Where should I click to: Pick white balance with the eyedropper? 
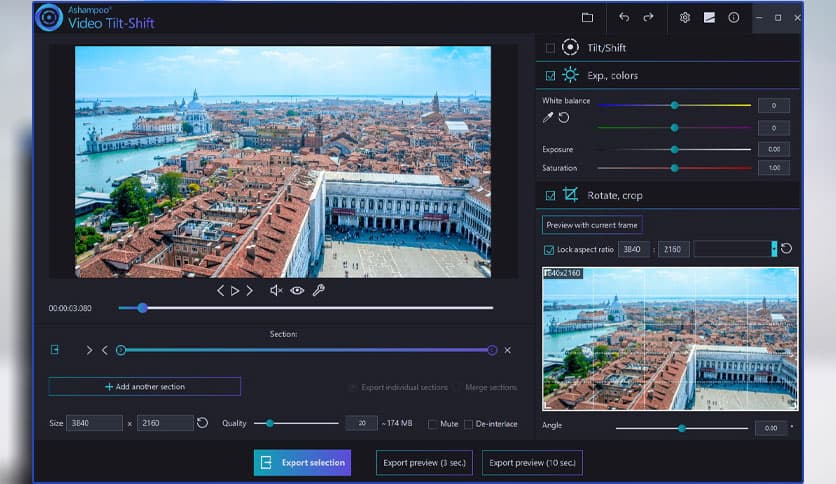pos(548,118)
